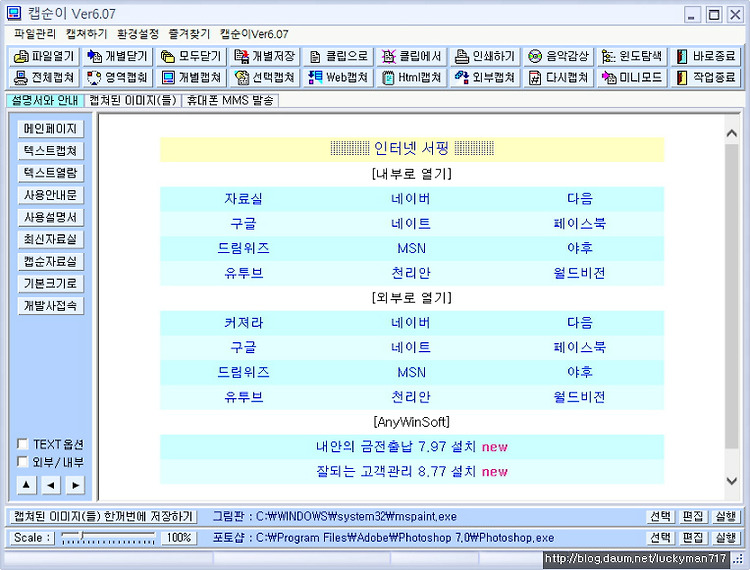Click the 영역캡쳐 region capture button
This screenshot has width=750, height=570.
(x=118, y=77)
